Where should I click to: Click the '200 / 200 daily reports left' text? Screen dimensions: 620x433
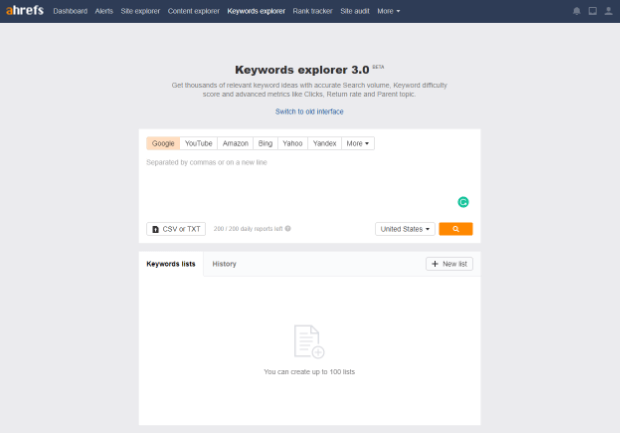click(248, 229)
